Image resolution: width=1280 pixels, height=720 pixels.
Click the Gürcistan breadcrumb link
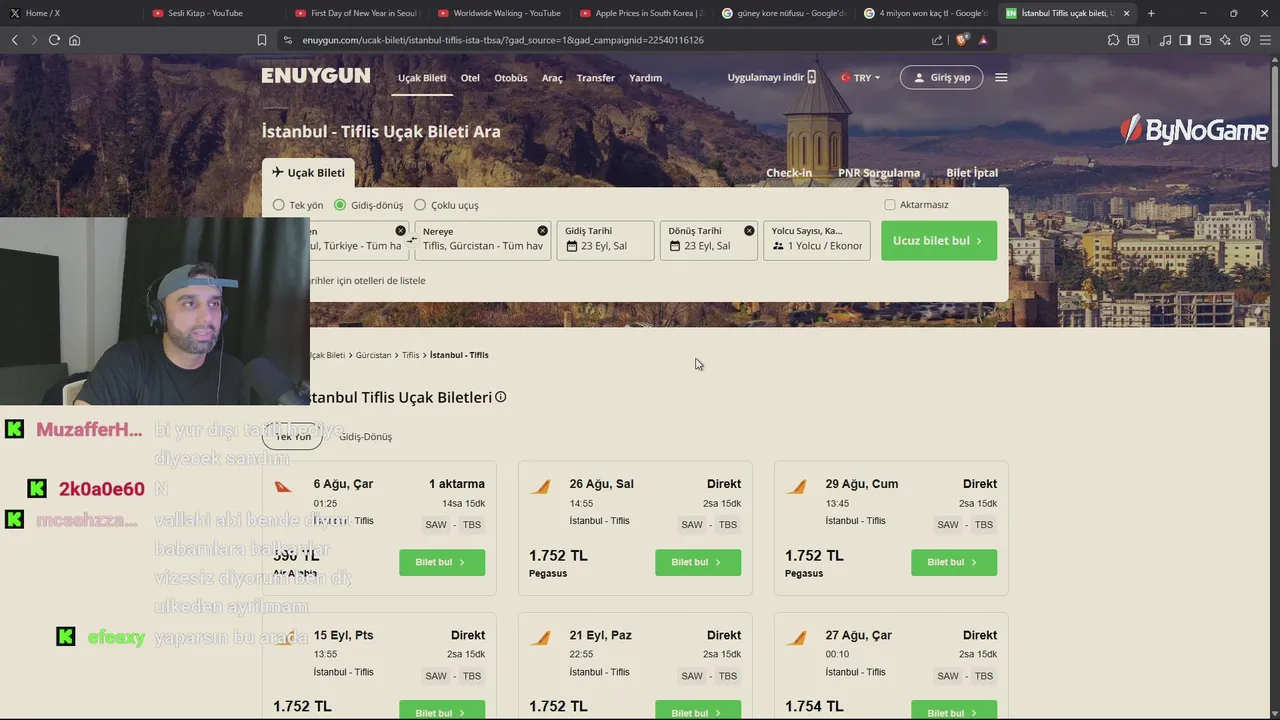point(373,355)
